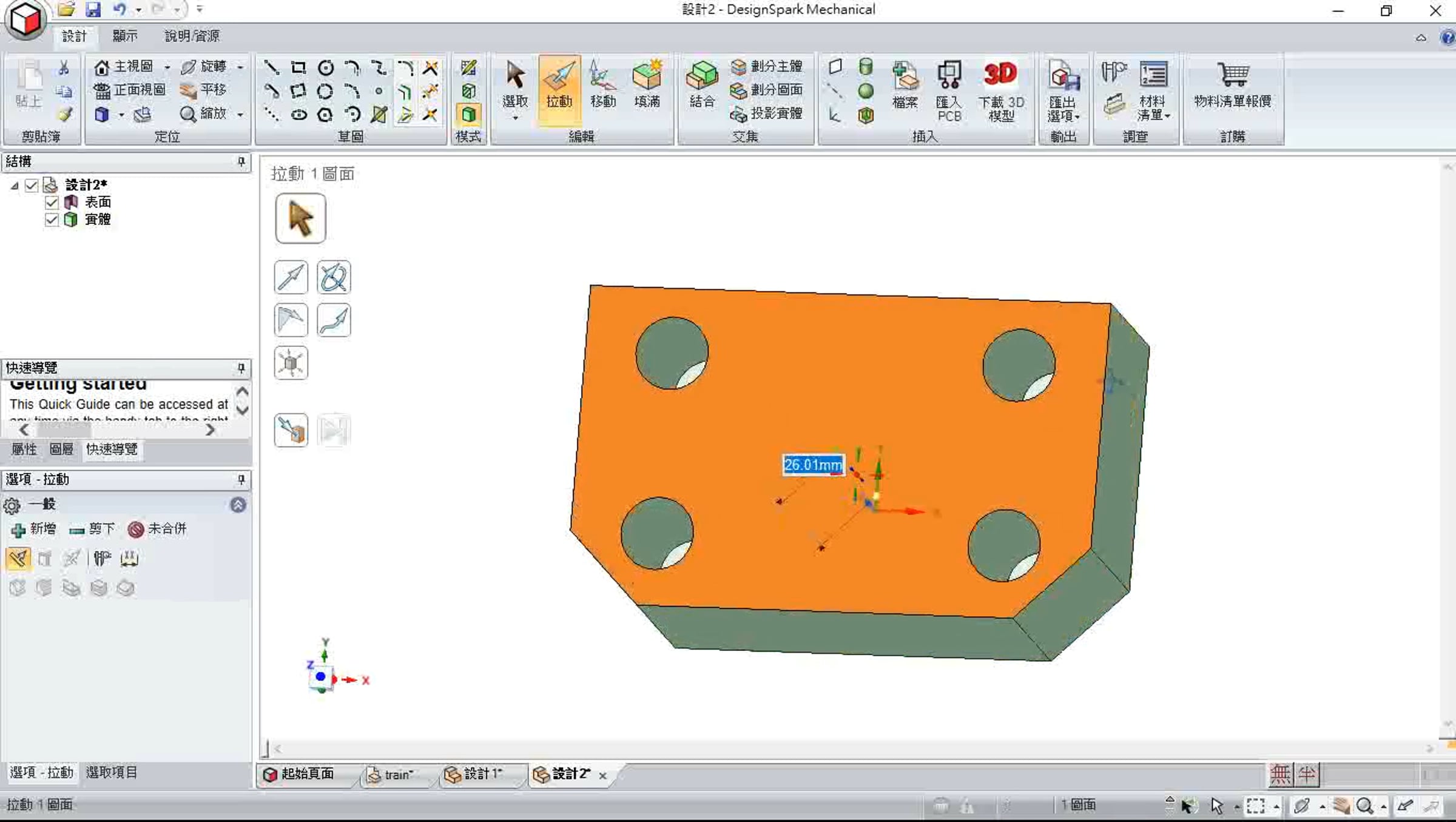Uncheck the 表面 visibility checkbox
Screen dimensions: 1456x822
(52, 202)
